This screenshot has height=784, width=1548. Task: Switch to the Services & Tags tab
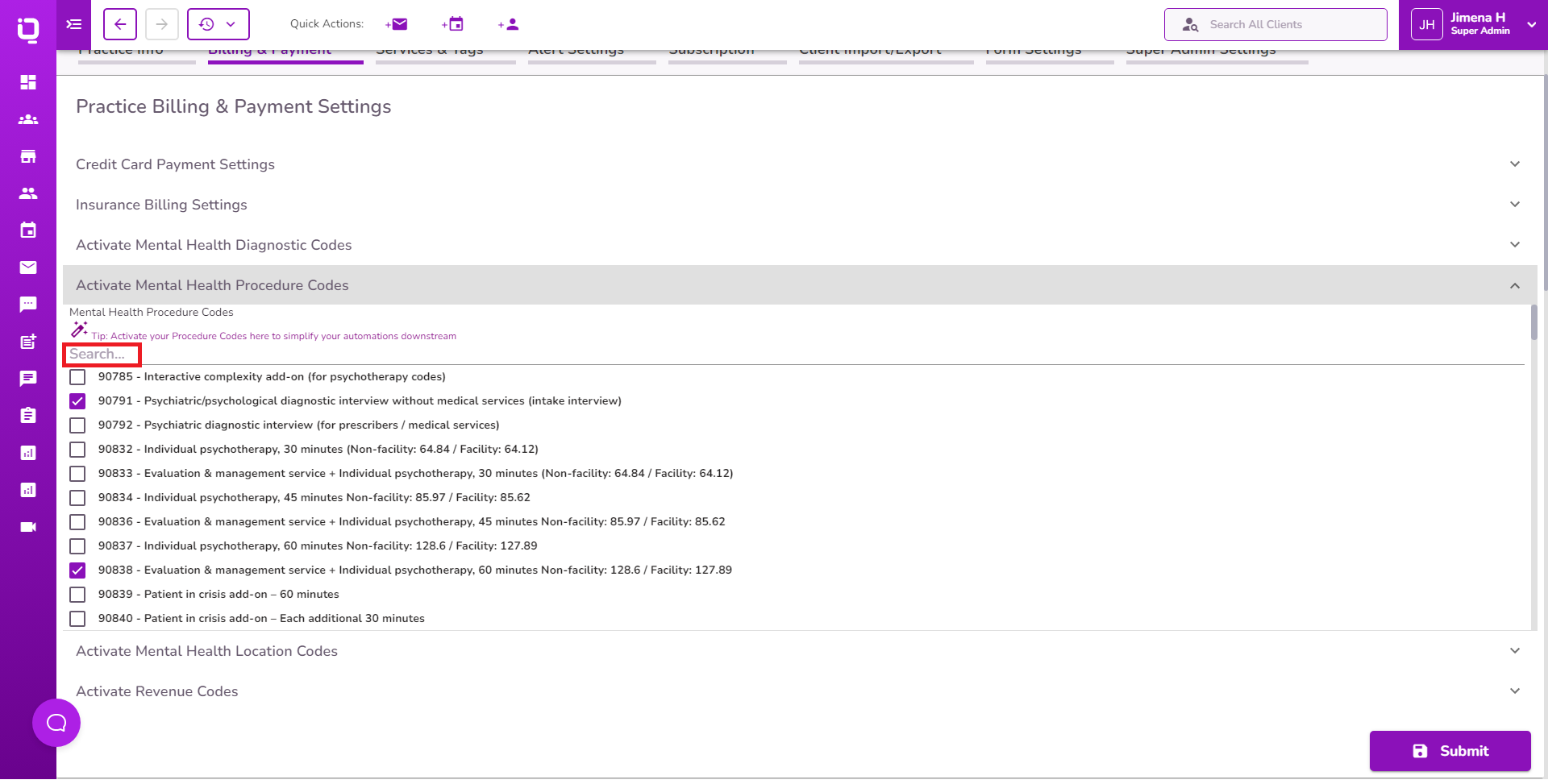(429, 49)
